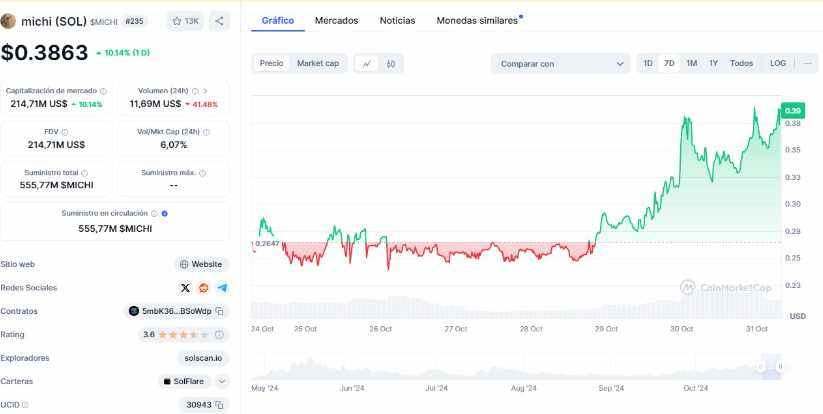This screenshot has width=823, height=414.
Task: Click the 555,77M $MICHI total supply value
Action: point(57,185)
